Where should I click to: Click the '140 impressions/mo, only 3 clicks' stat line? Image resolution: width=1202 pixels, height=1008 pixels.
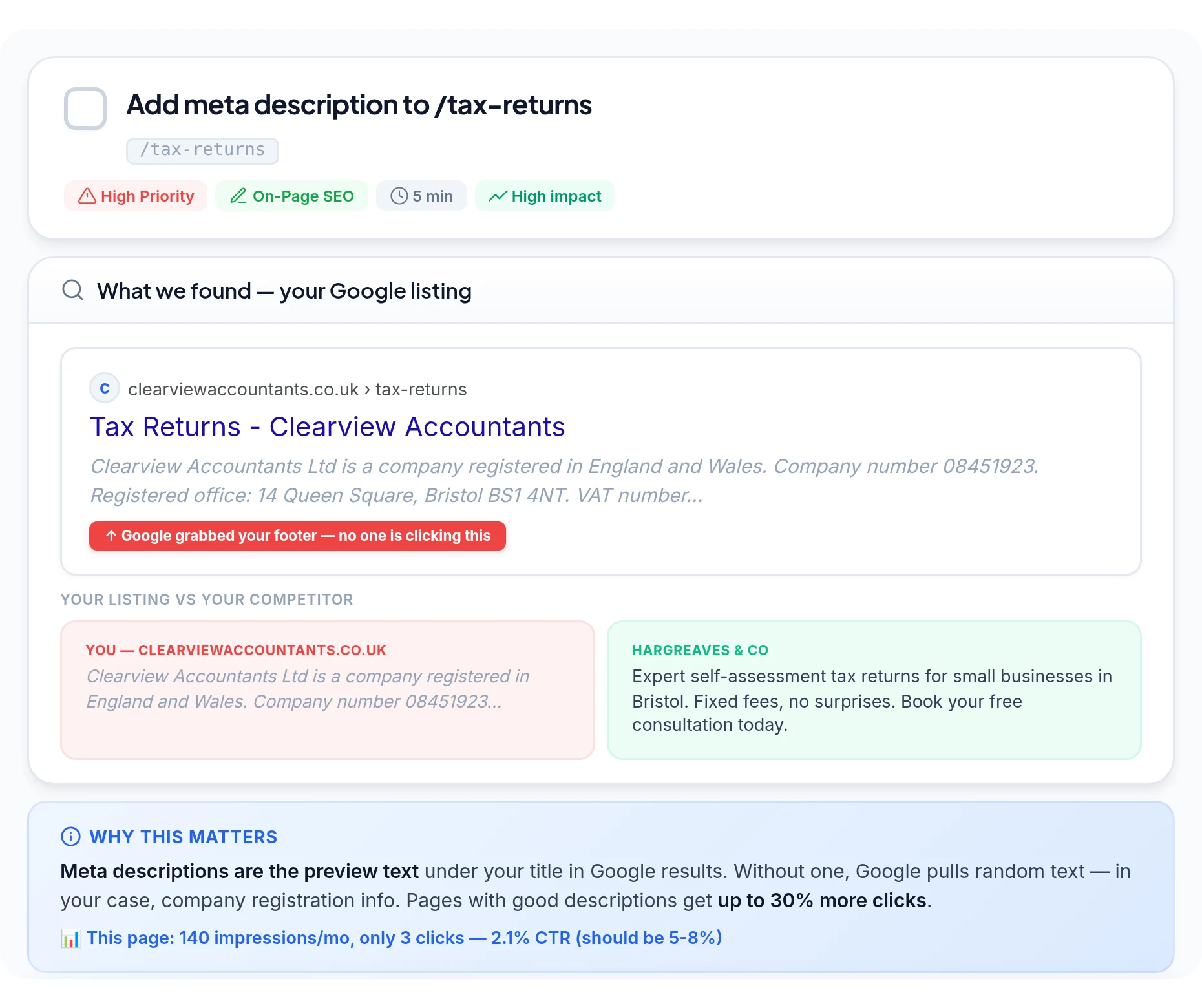point(404,938)
